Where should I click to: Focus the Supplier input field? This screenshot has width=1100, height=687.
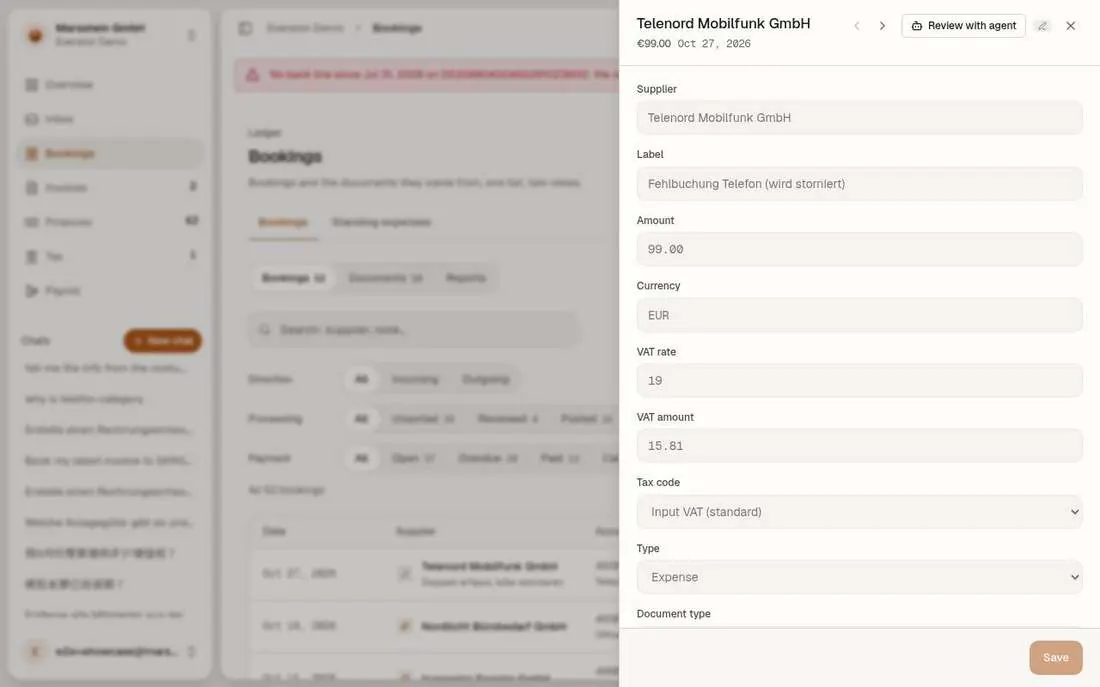(859, 118)
